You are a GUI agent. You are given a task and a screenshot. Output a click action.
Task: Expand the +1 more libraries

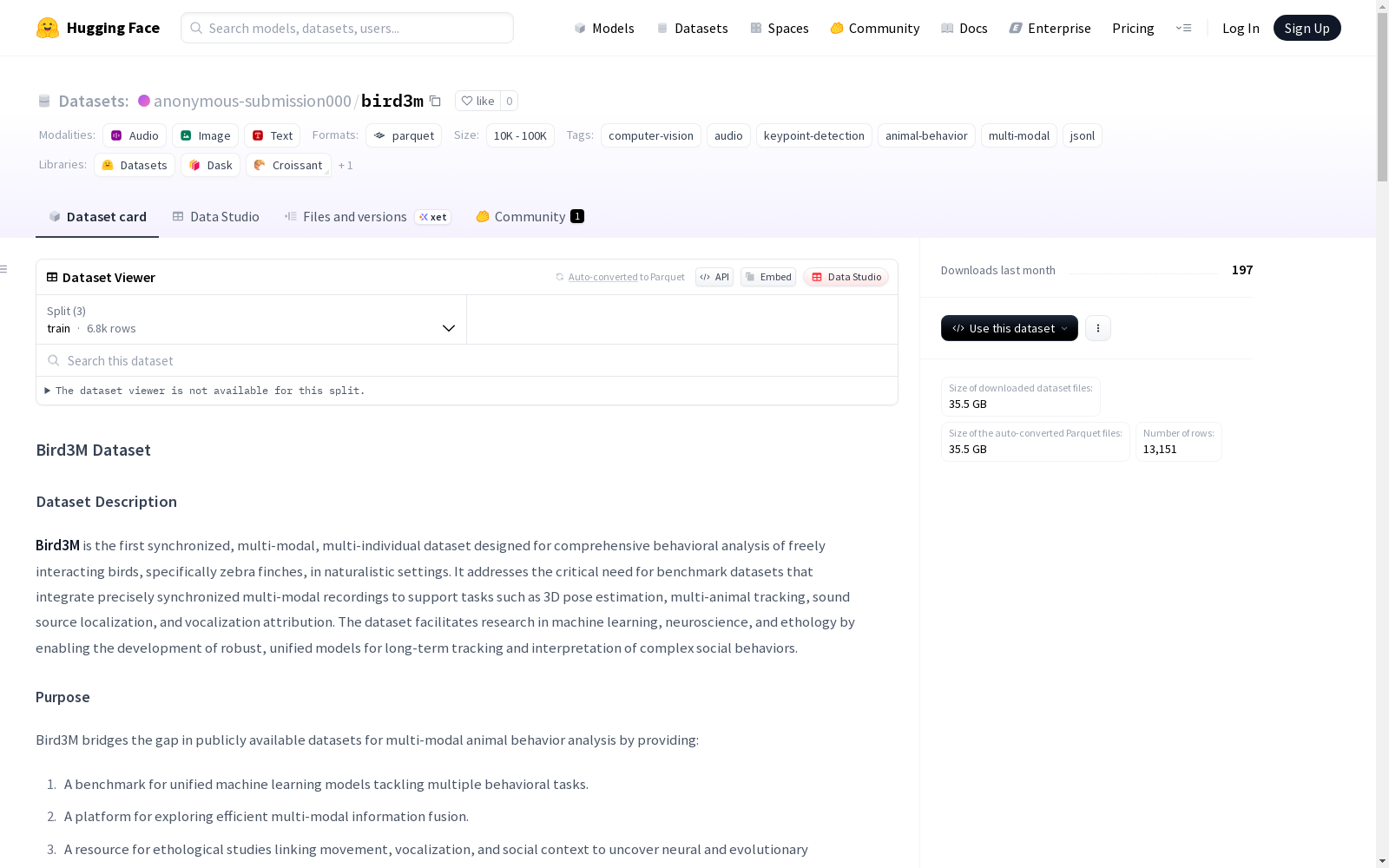pyautogui.click(x=346, y=166)
